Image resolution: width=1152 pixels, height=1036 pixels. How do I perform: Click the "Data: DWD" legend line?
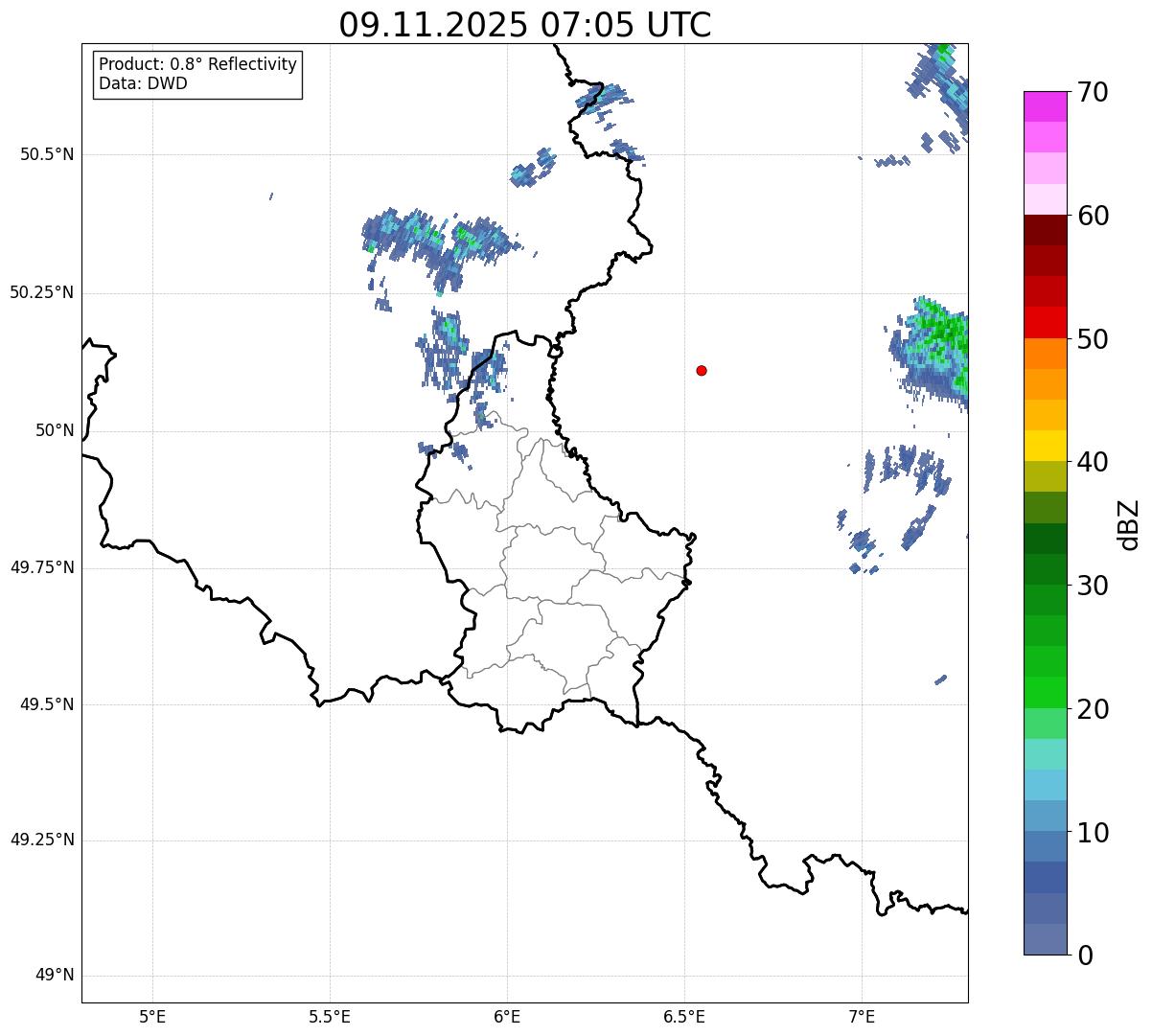(x=144, y=83)
